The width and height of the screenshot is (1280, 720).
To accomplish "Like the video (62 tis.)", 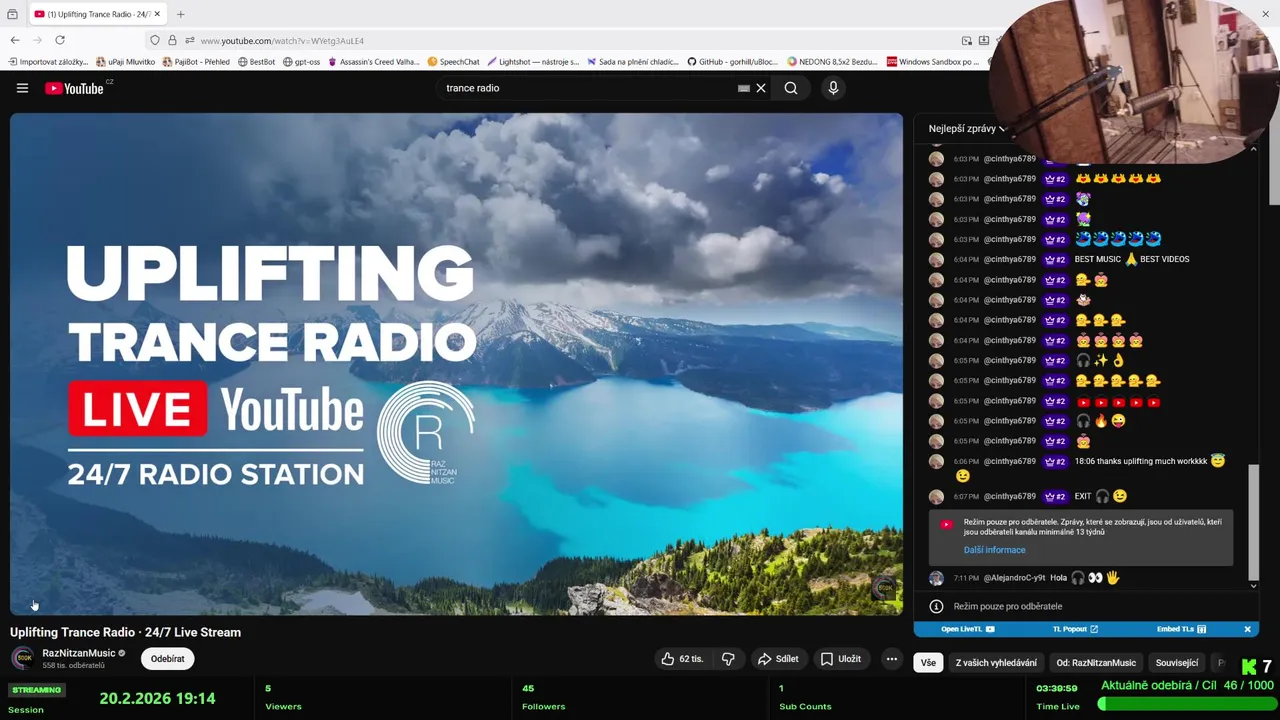I will click(x=682, y=659).
